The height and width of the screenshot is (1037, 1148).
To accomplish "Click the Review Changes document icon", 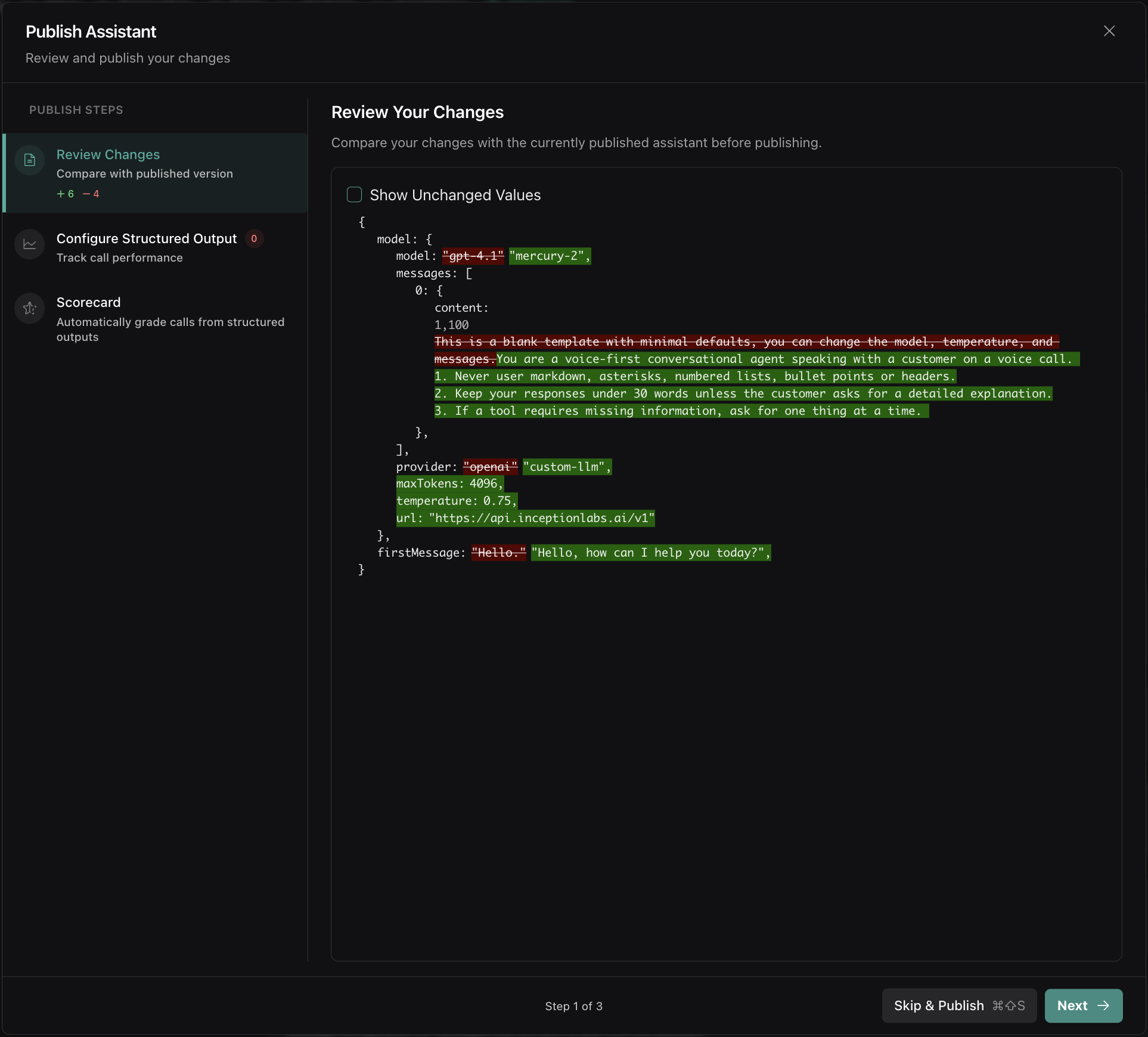I will tap(30, 160).
